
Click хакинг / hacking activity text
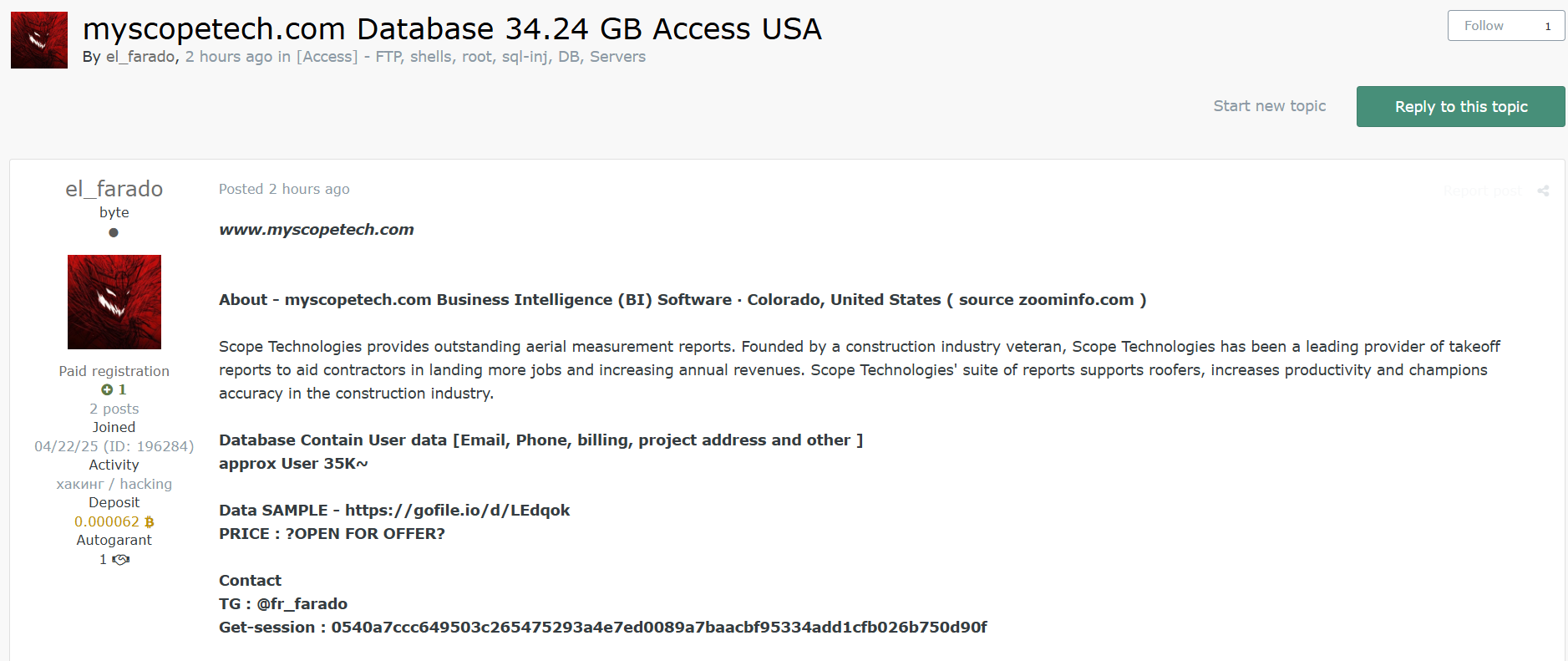coord(114,485)
